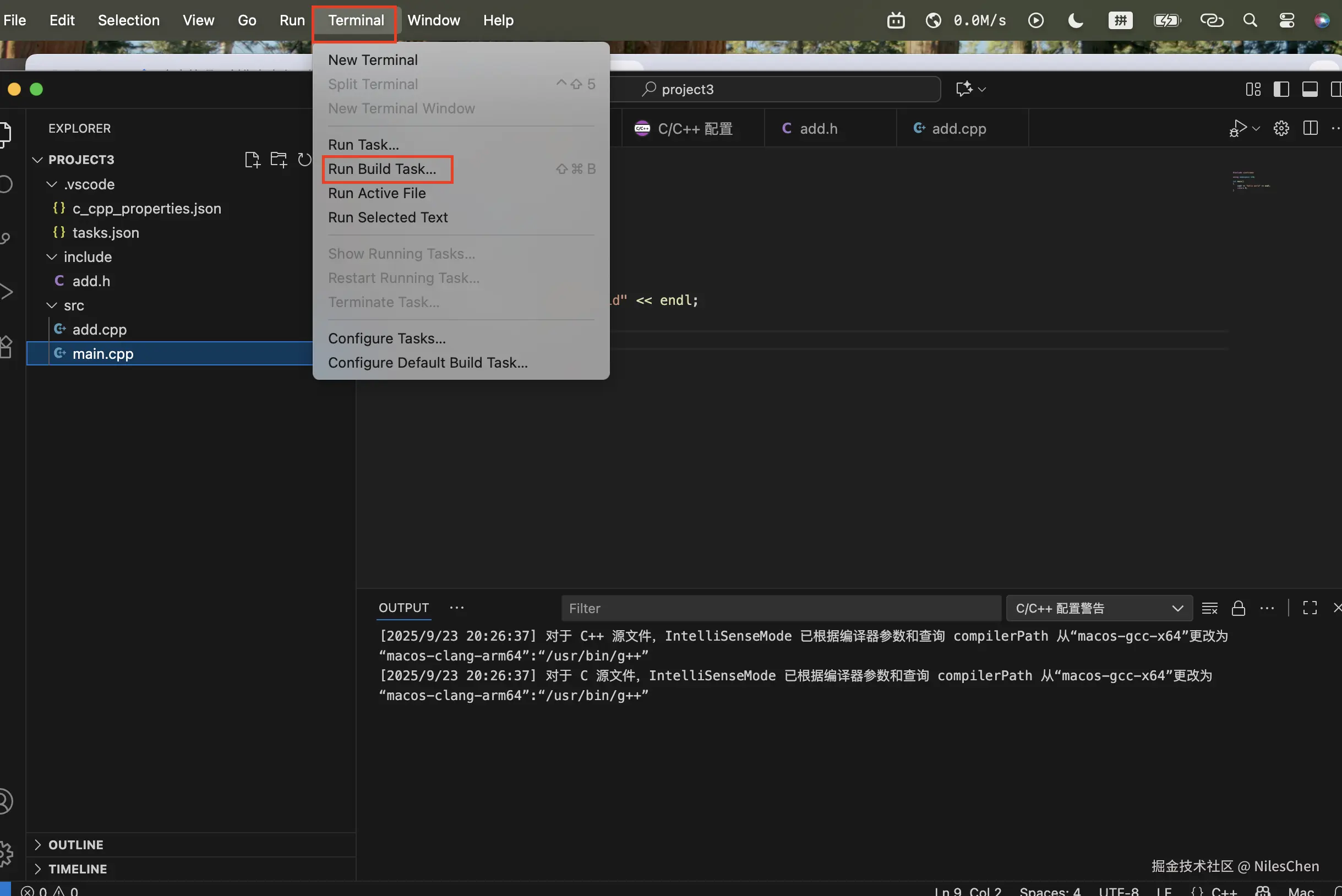Choose Run Build Task... from the menu

[x=382, y=169]
